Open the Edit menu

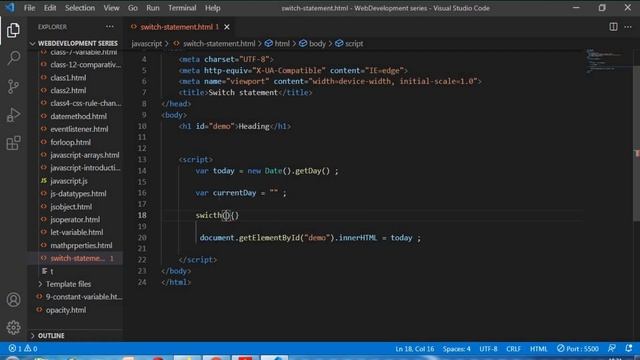tap(50, 8)
